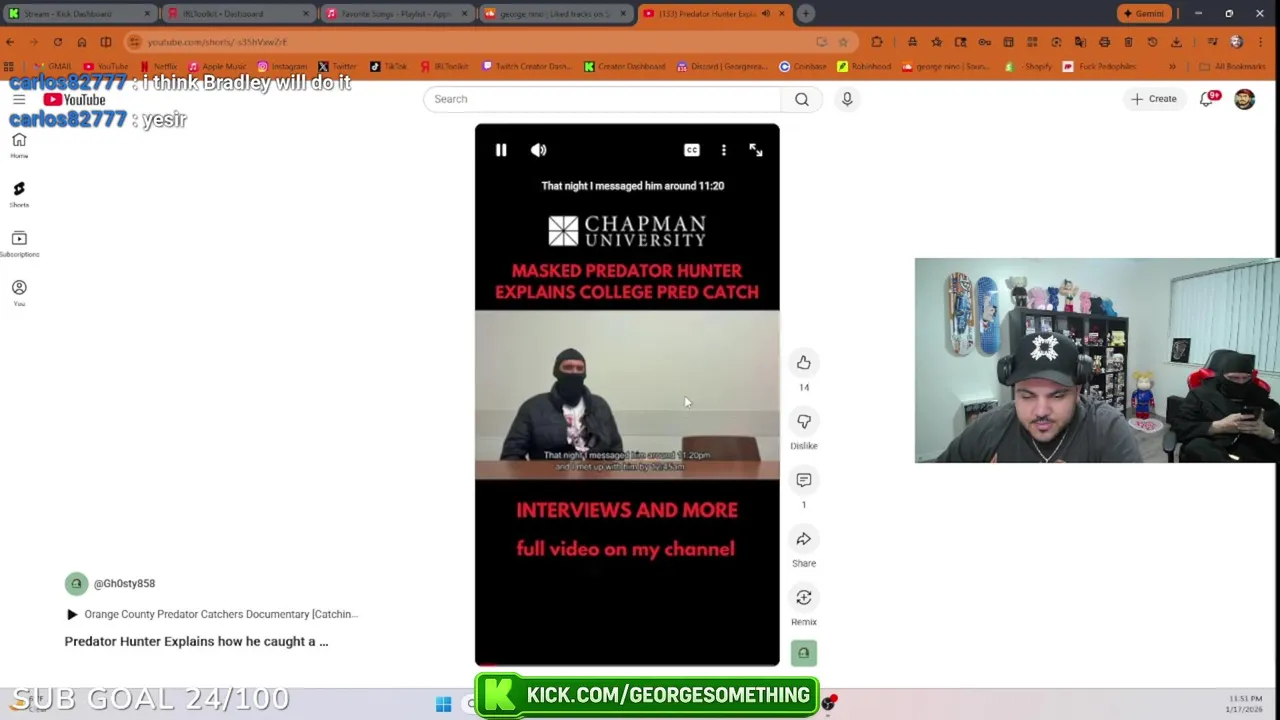The width and height of the screenshot is (1280, 720).
Task: Open Shorts in YouTube sidebar
Action: point(19,195)
